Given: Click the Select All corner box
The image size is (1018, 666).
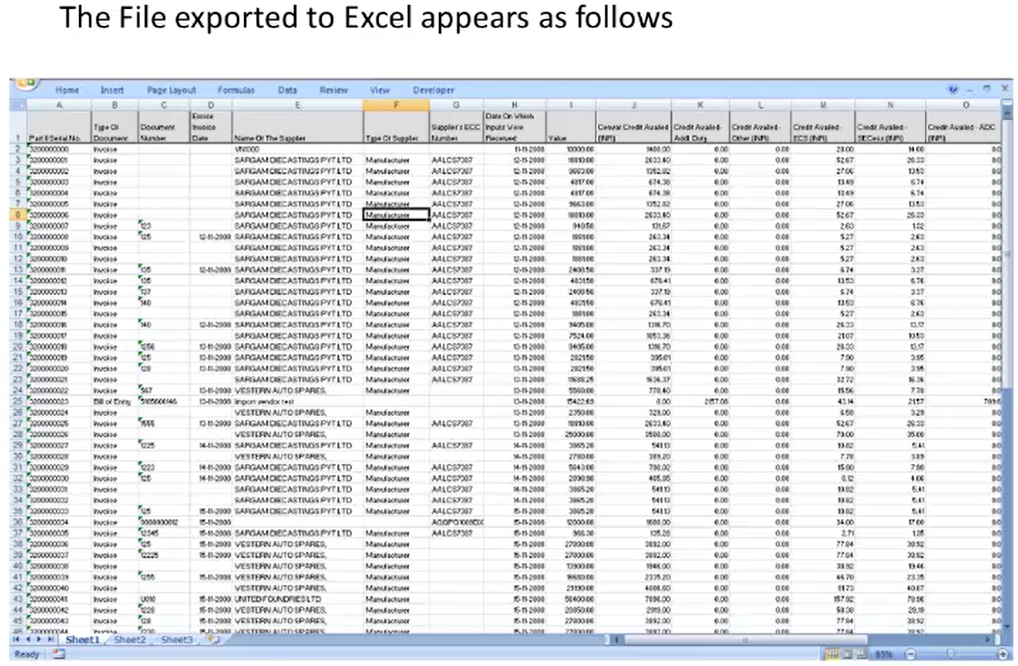Looking at the screenshot, I should (18, 105).
